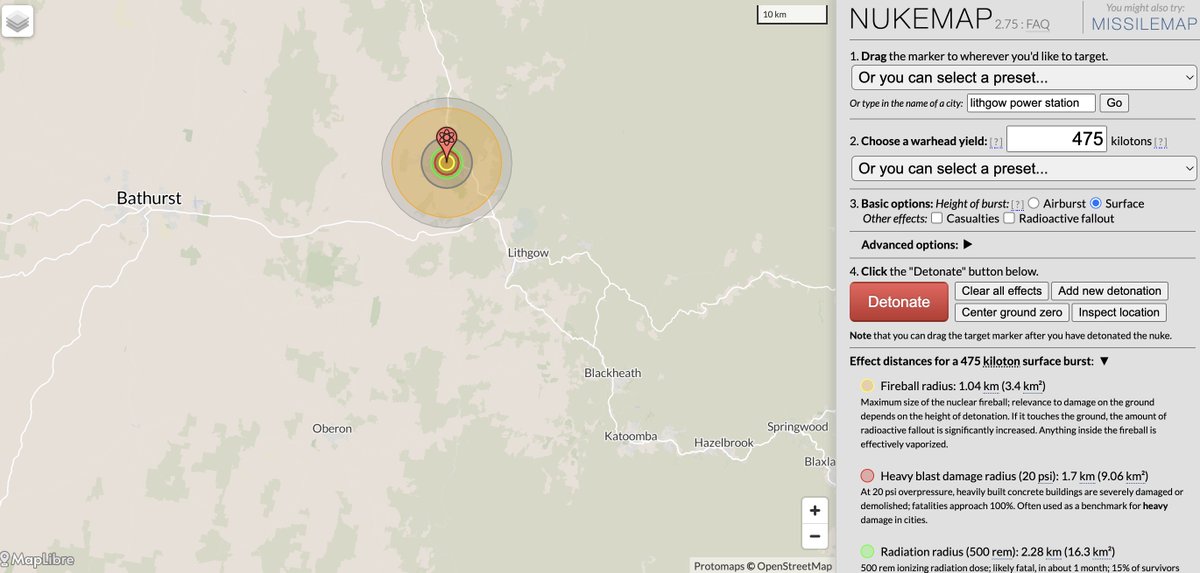Click the Blackheath label on the map

coord(613,373)
